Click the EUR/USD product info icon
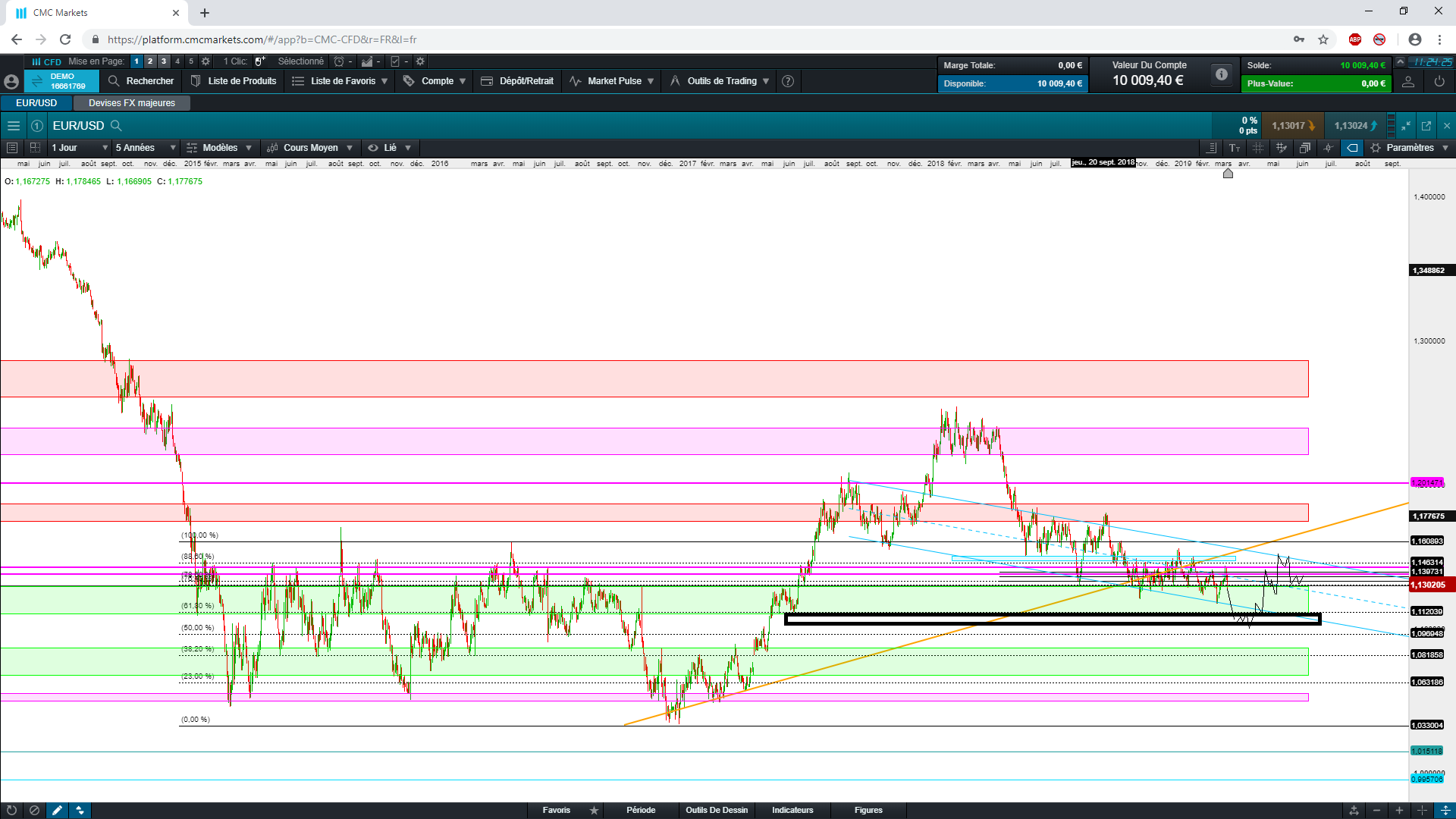Image resolution: width=1456 pixels, height=819 pixels. (x=36, y=126)
